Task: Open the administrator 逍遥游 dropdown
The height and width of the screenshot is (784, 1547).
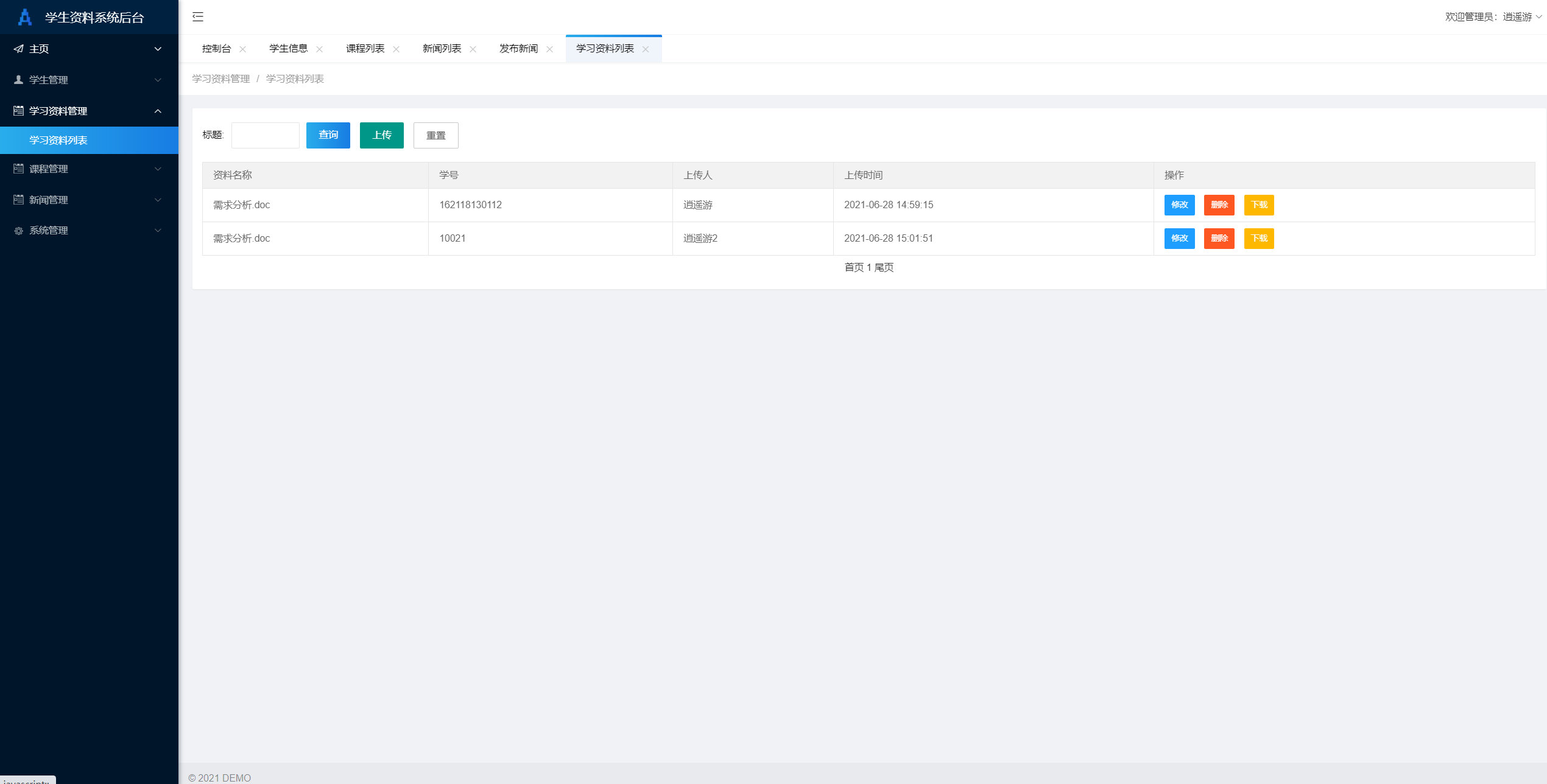Action: pyautogui.click(x=1493, y=17)
